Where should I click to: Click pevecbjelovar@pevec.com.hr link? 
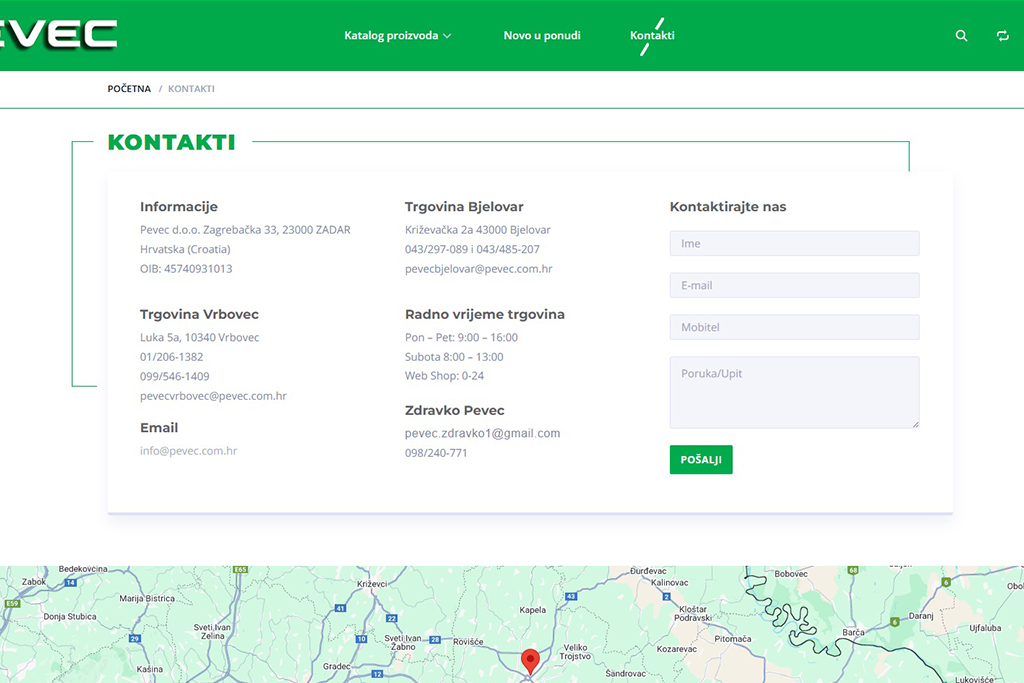481,268
